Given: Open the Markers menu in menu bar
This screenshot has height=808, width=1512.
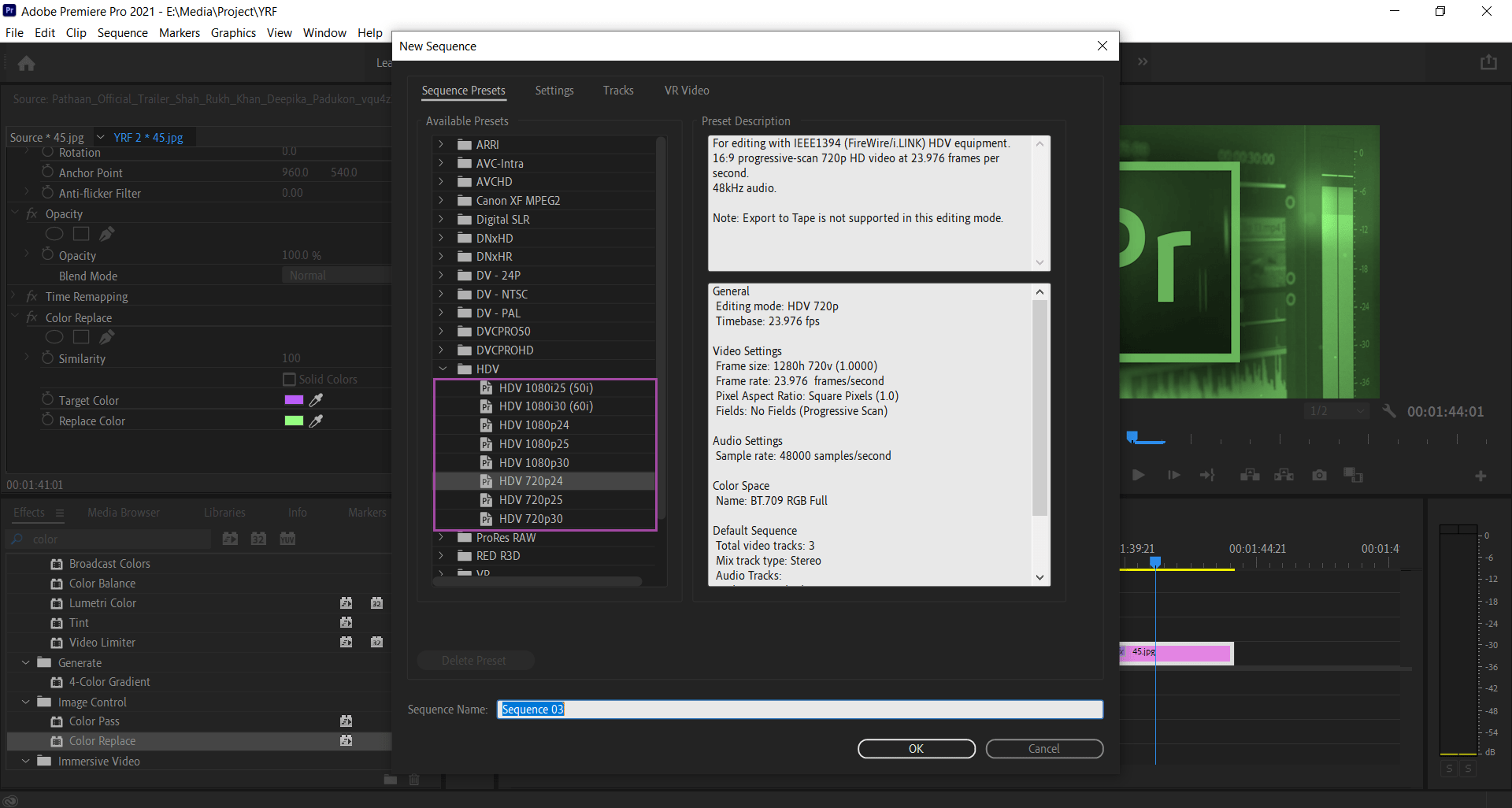Looking at the screenshot, I should pyautogui.click(x=180, y=33).
